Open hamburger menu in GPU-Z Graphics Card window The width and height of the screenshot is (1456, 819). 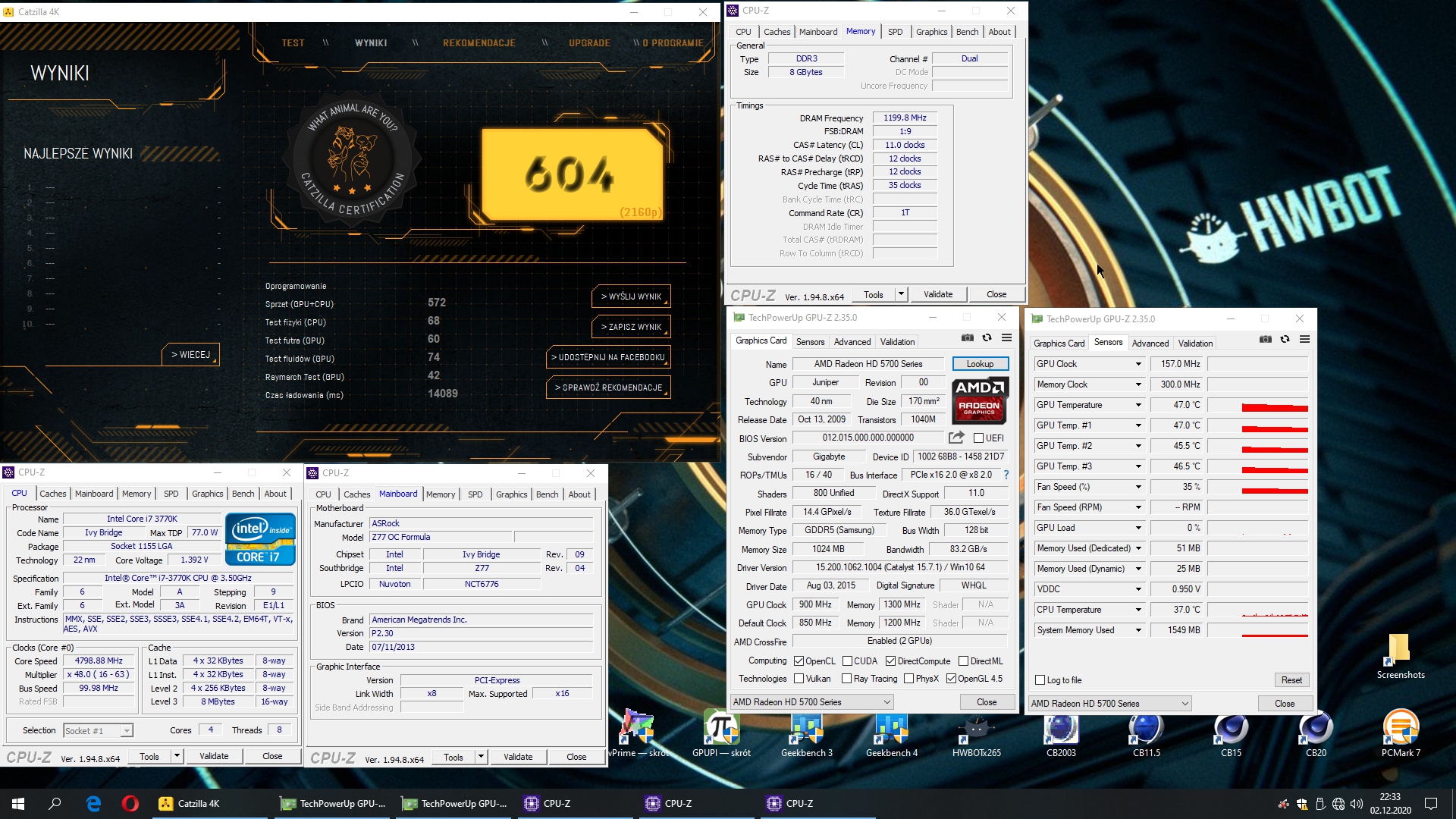pyautogui.click(x=1007, y=338)
